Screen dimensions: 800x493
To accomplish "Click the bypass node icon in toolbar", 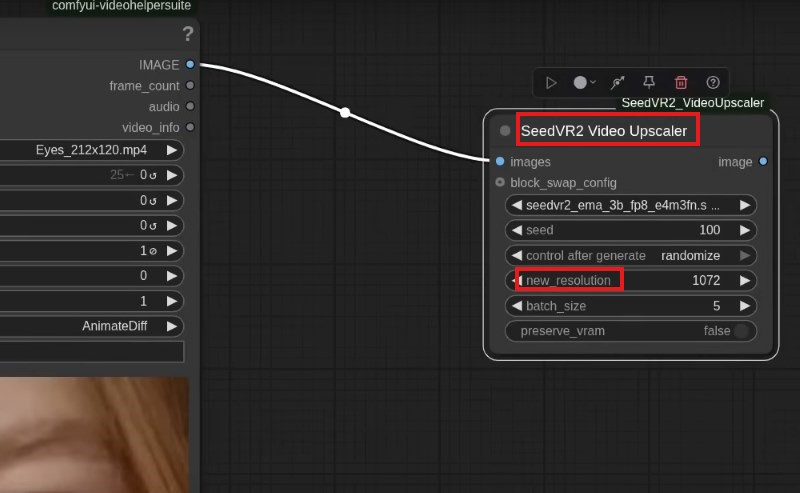I will [x=618, y=83].
